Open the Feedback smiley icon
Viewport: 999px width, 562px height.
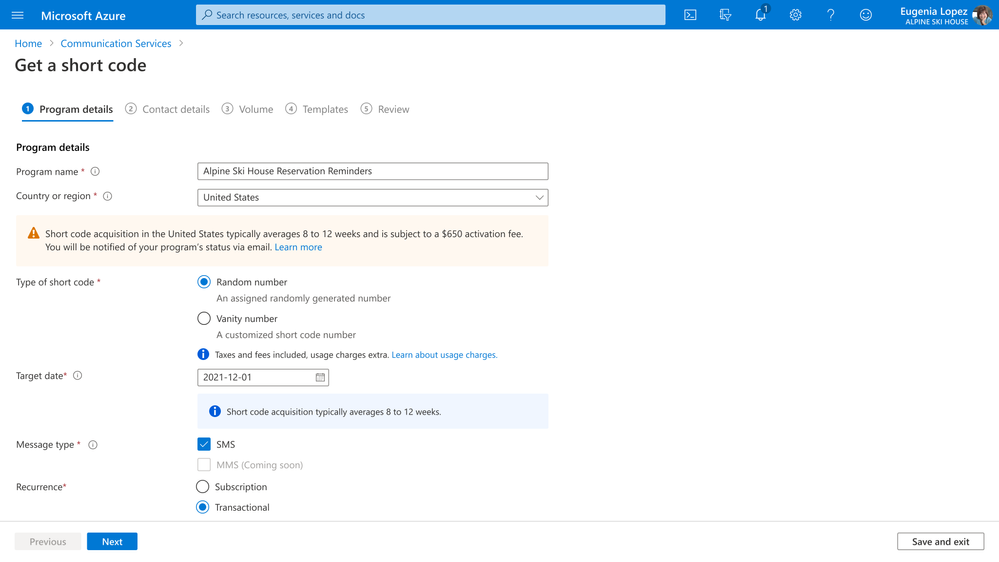click(865, 15)
